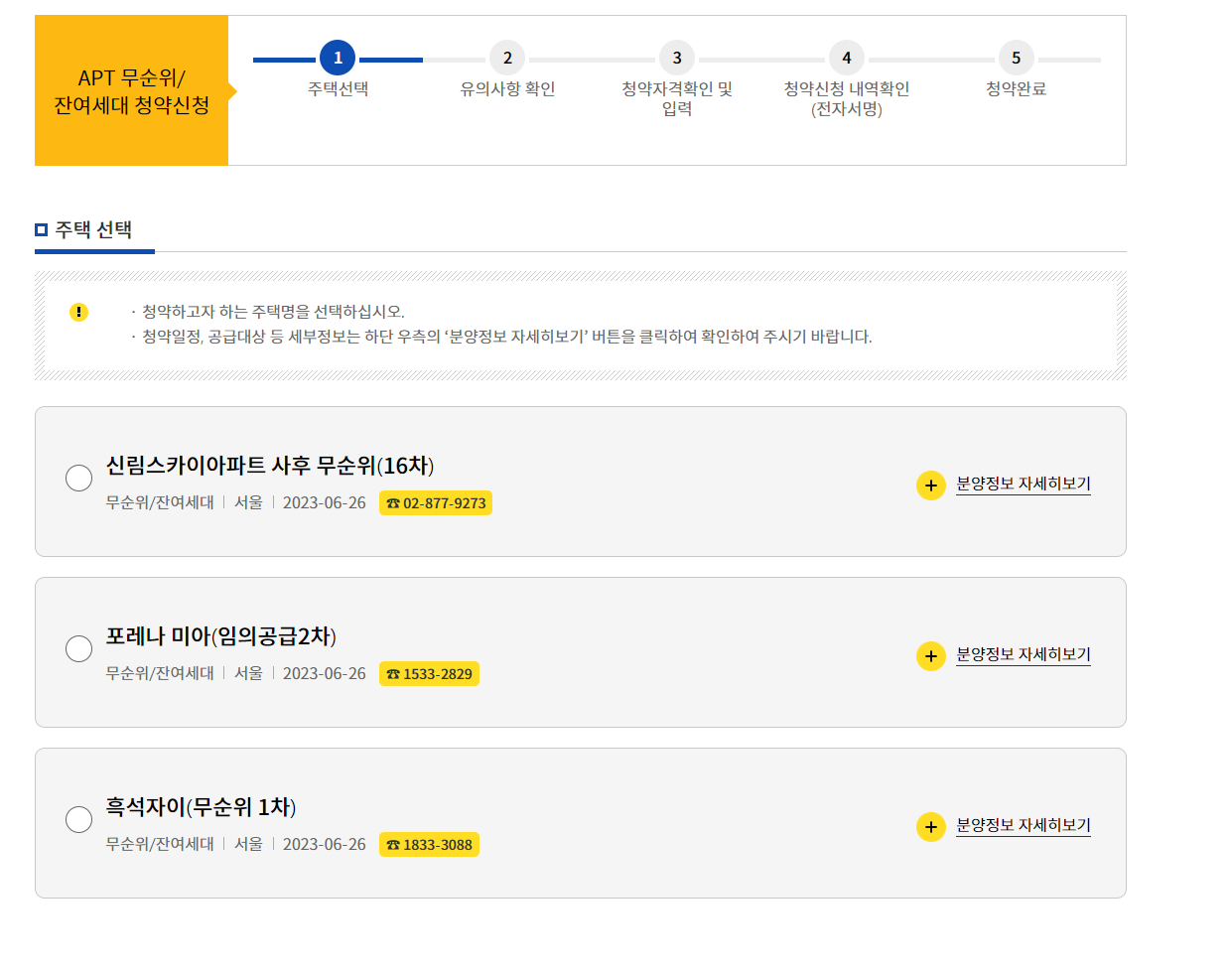Click the plus icon for 포레나 미아 details

coord(931,656)
